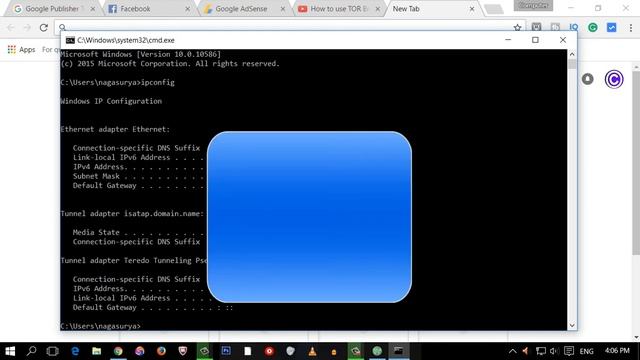Click the gray notification bell icon
Image resolution: width=640 pixels, height=360 pixels.
pyautogui.click(x=588, y=79)
